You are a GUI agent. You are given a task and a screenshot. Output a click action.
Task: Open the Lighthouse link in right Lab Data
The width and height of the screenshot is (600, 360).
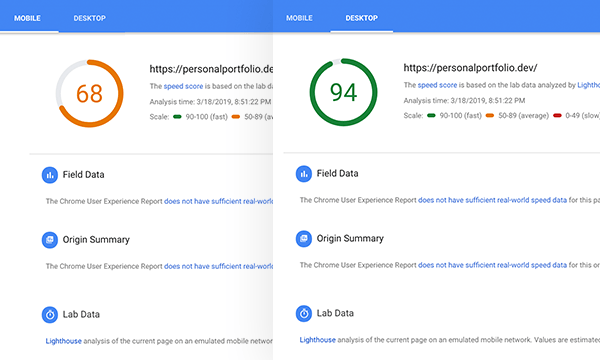click(318, 340)
